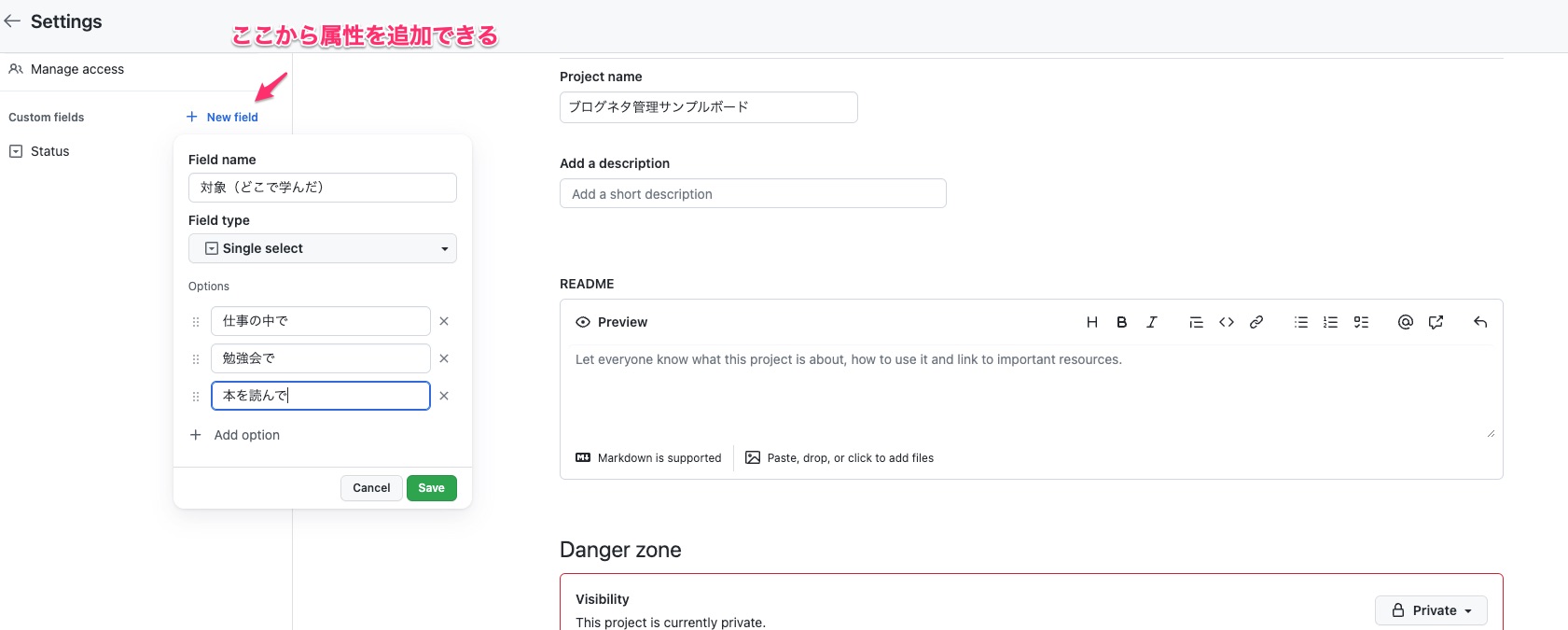The width and height of the screenshot is (1568, 630).
Task: Edit the Project name field
Action: coord(709,107)
